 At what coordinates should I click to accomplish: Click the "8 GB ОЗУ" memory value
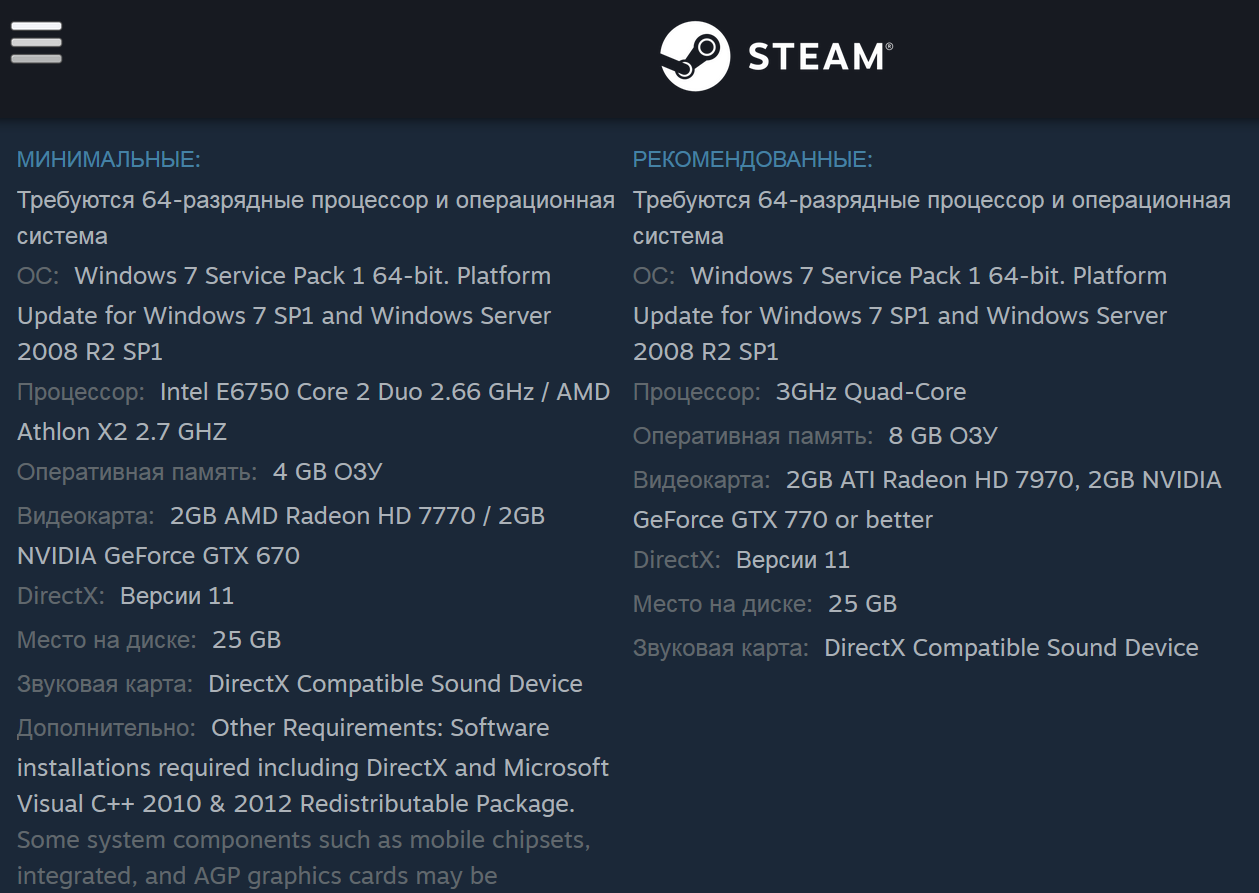point(942,436)
